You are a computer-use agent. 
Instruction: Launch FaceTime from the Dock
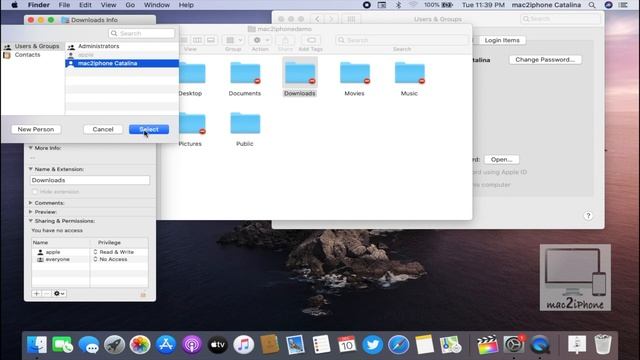tap(62, 345)
